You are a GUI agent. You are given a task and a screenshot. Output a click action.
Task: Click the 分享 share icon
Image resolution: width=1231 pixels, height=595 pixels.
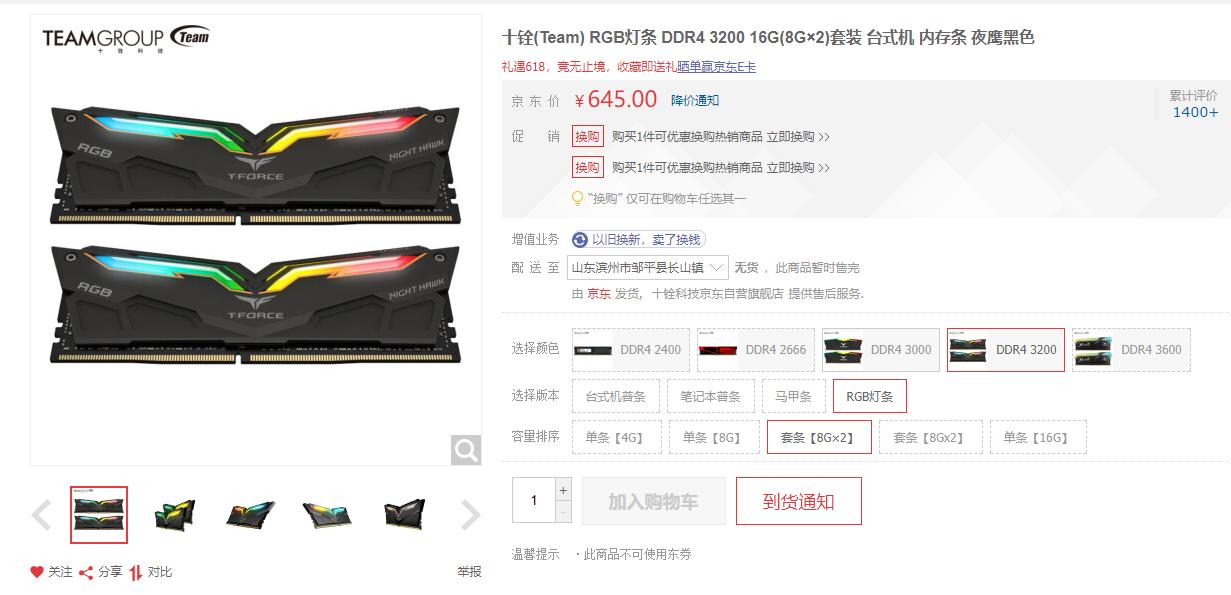click(86, 572)
